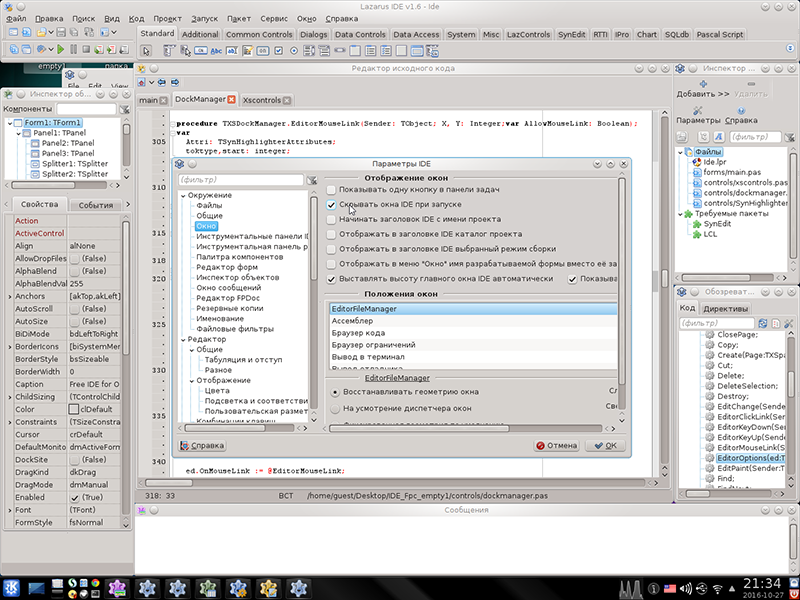Image resolution: width=800 pixels, height=600 pixels.
Task: Click the Open file folder icon
Action: click(x=41, y=32)
